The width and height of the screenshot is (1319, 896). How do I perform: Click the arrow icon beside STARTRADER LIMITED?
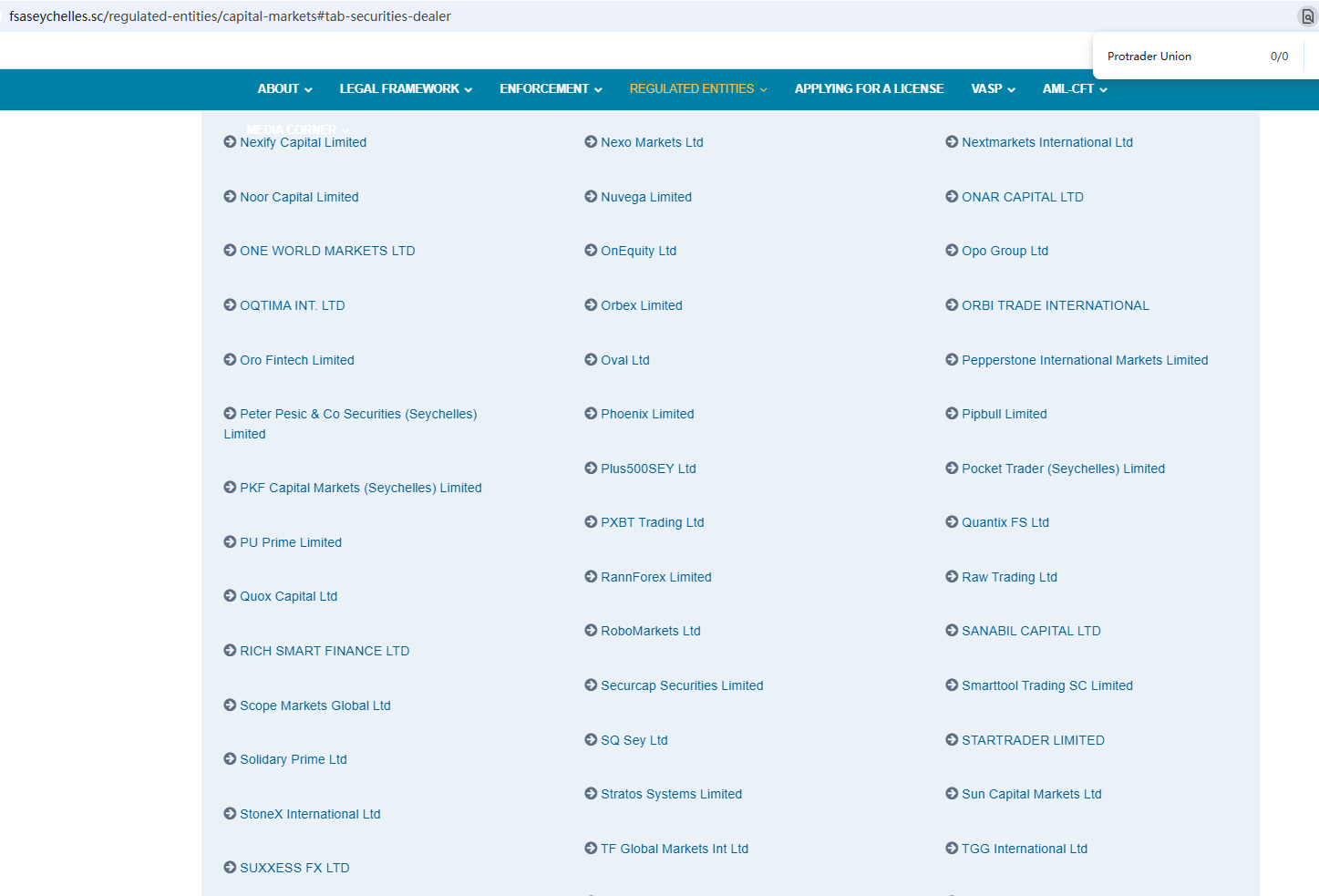[x=952, y=739]
